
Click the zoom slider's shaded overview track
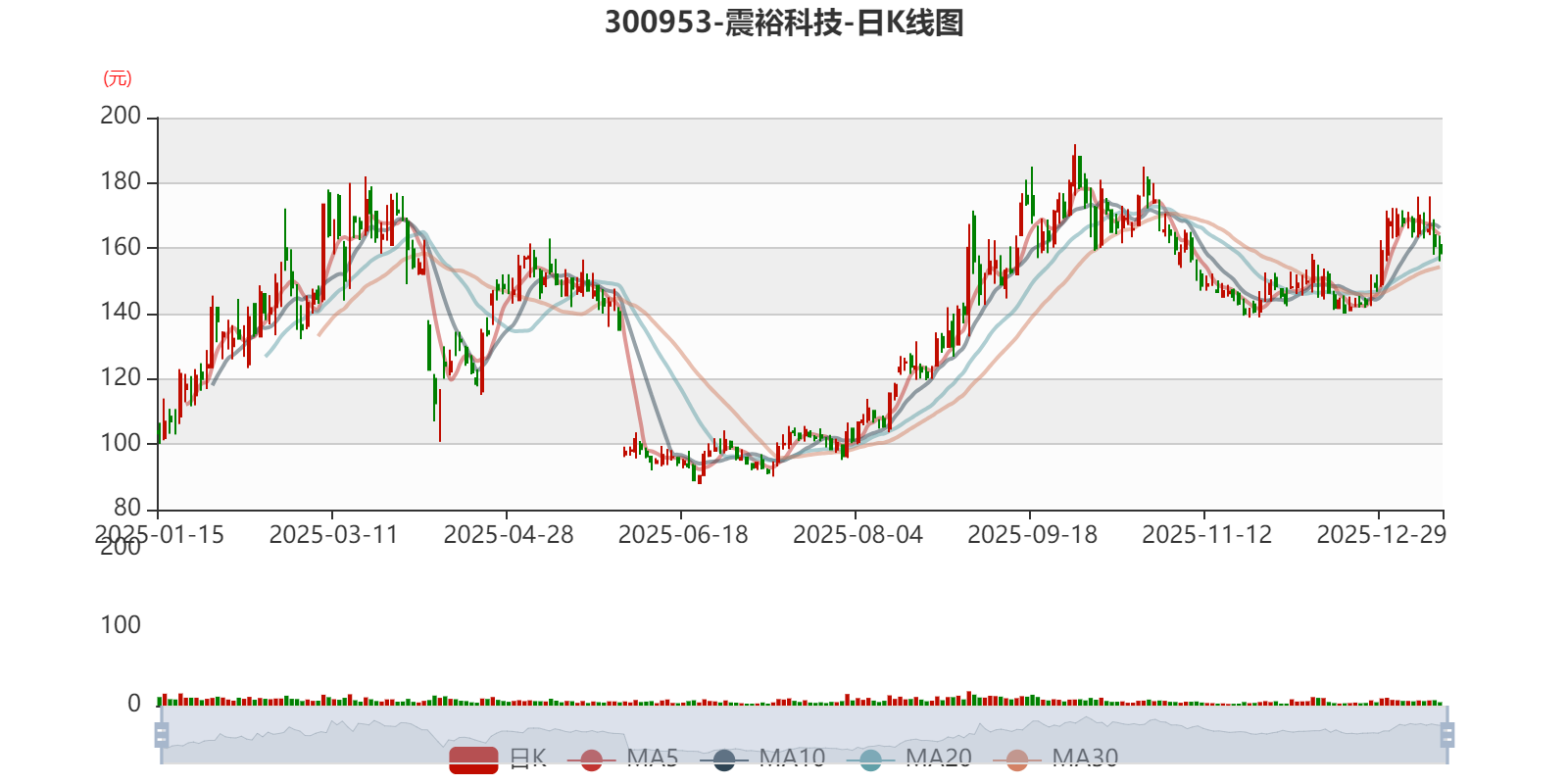(804, 734)
